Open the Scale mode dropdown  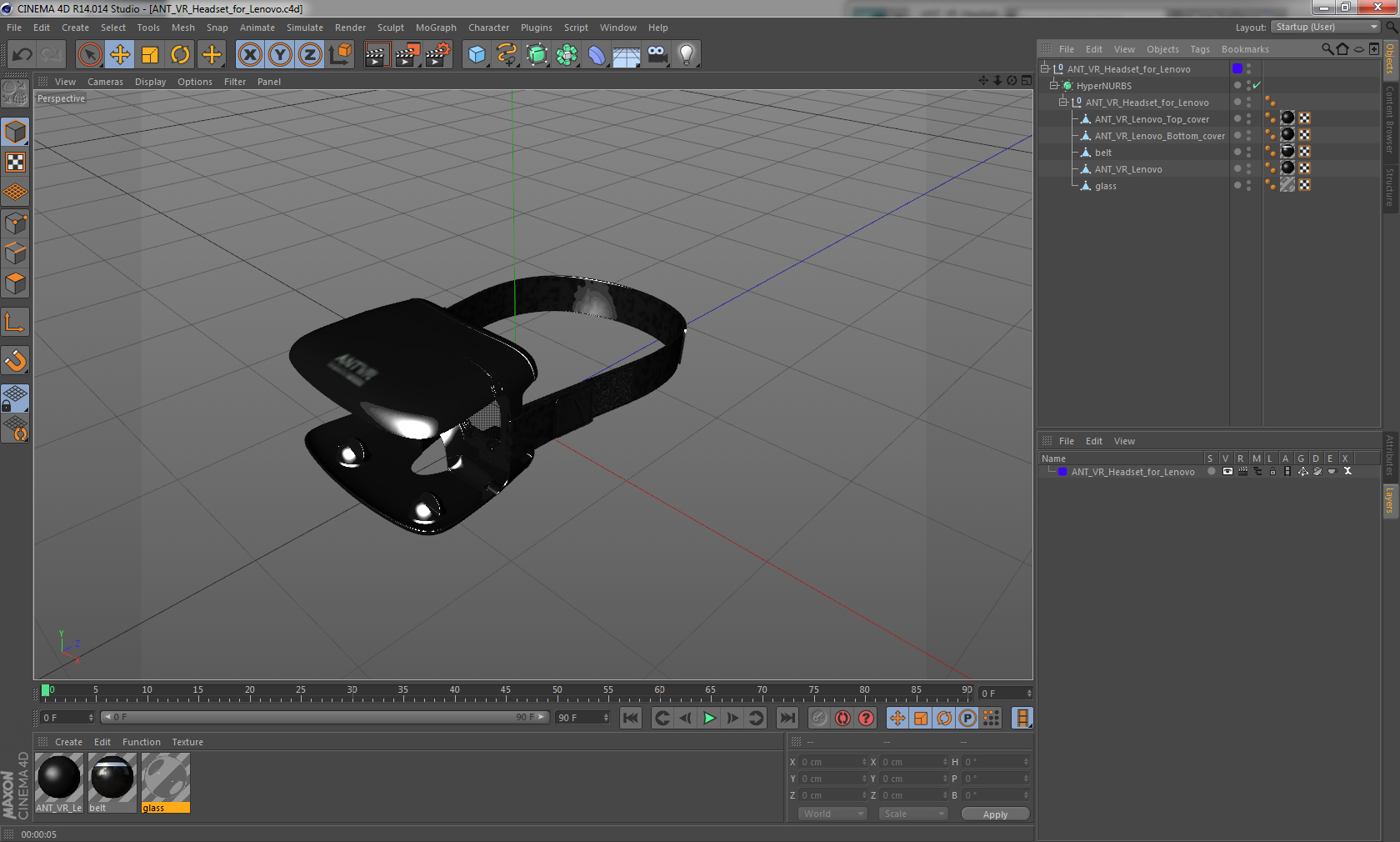[913, 814]
